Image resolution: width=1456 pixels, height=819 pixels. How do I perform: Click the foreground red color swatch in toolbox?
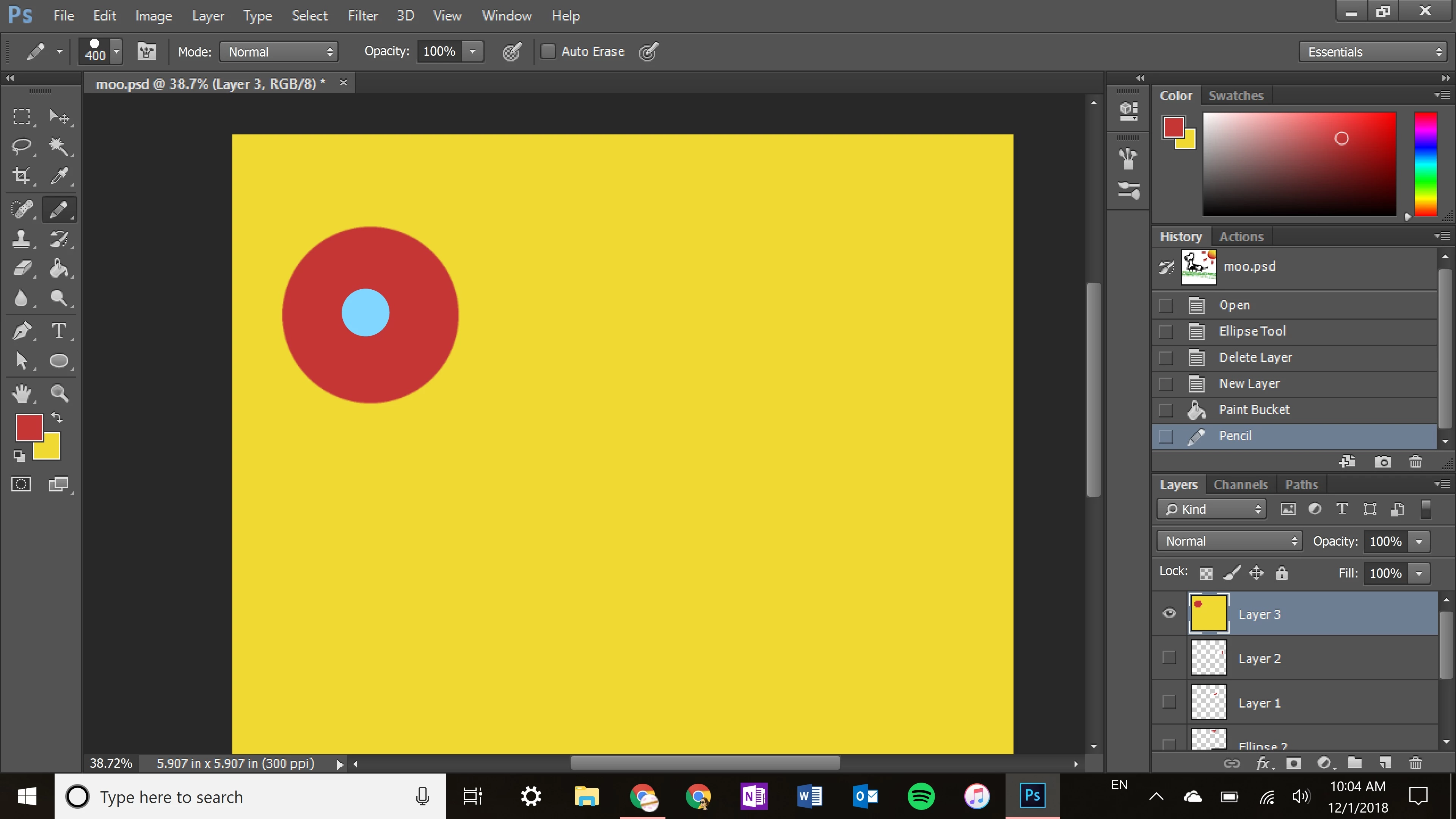click(28, 427)
